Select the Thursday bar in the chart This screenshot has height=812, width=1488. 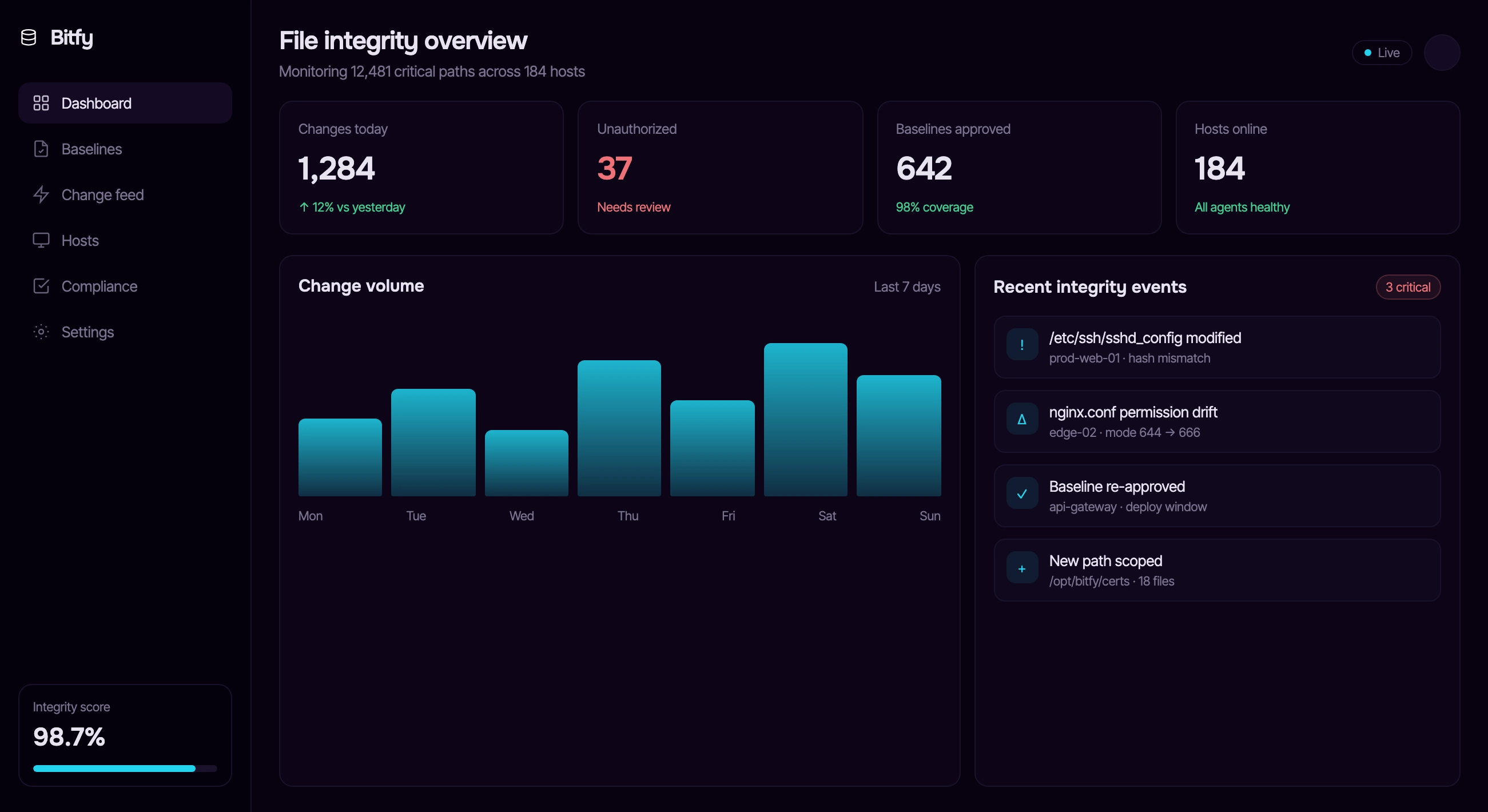click(x=619, y=428)
